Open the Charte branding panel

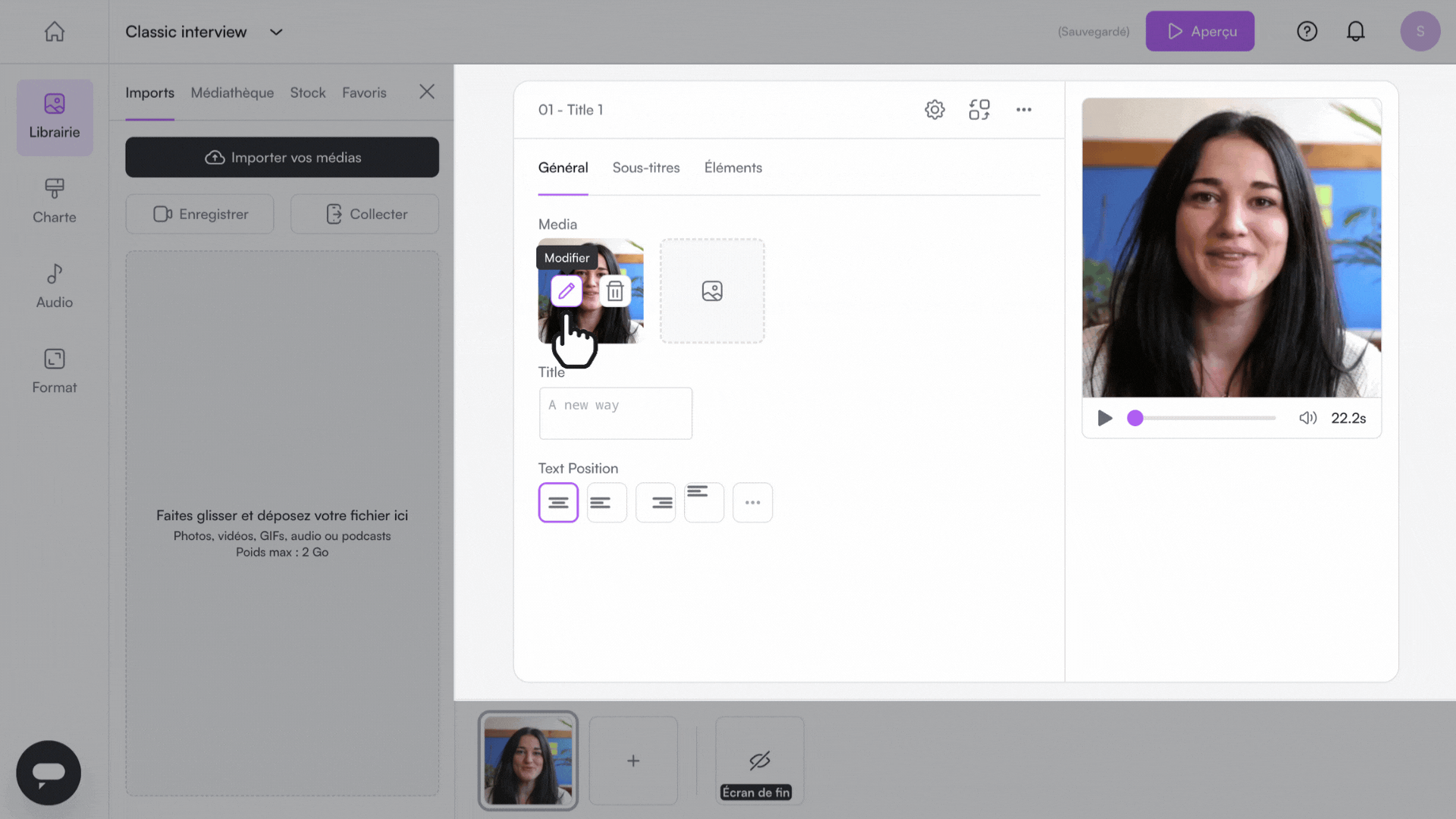pos(55,201)
